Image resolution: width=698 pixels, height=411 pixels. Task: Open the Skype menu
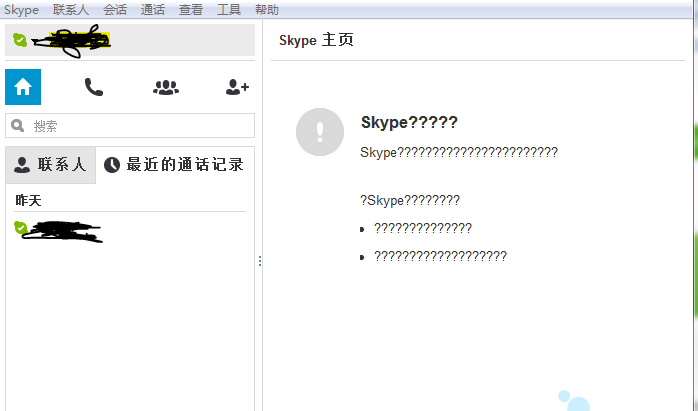(x=21, y=9)
